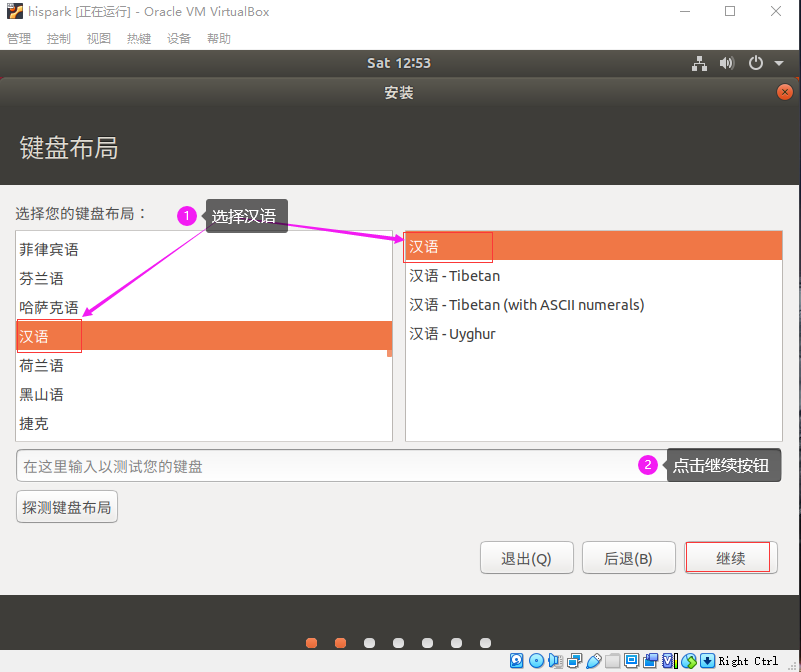Open the 控制 menu
The height and width of the screenshot is (672, 801).
click(59, 38)
